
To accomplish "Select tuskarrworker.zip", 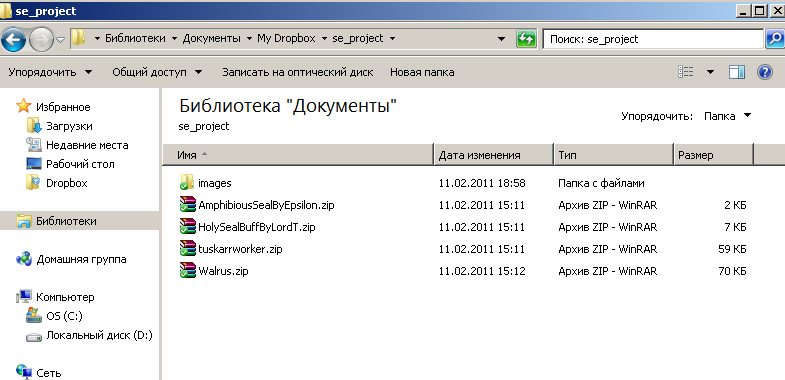I will (240, 249).
